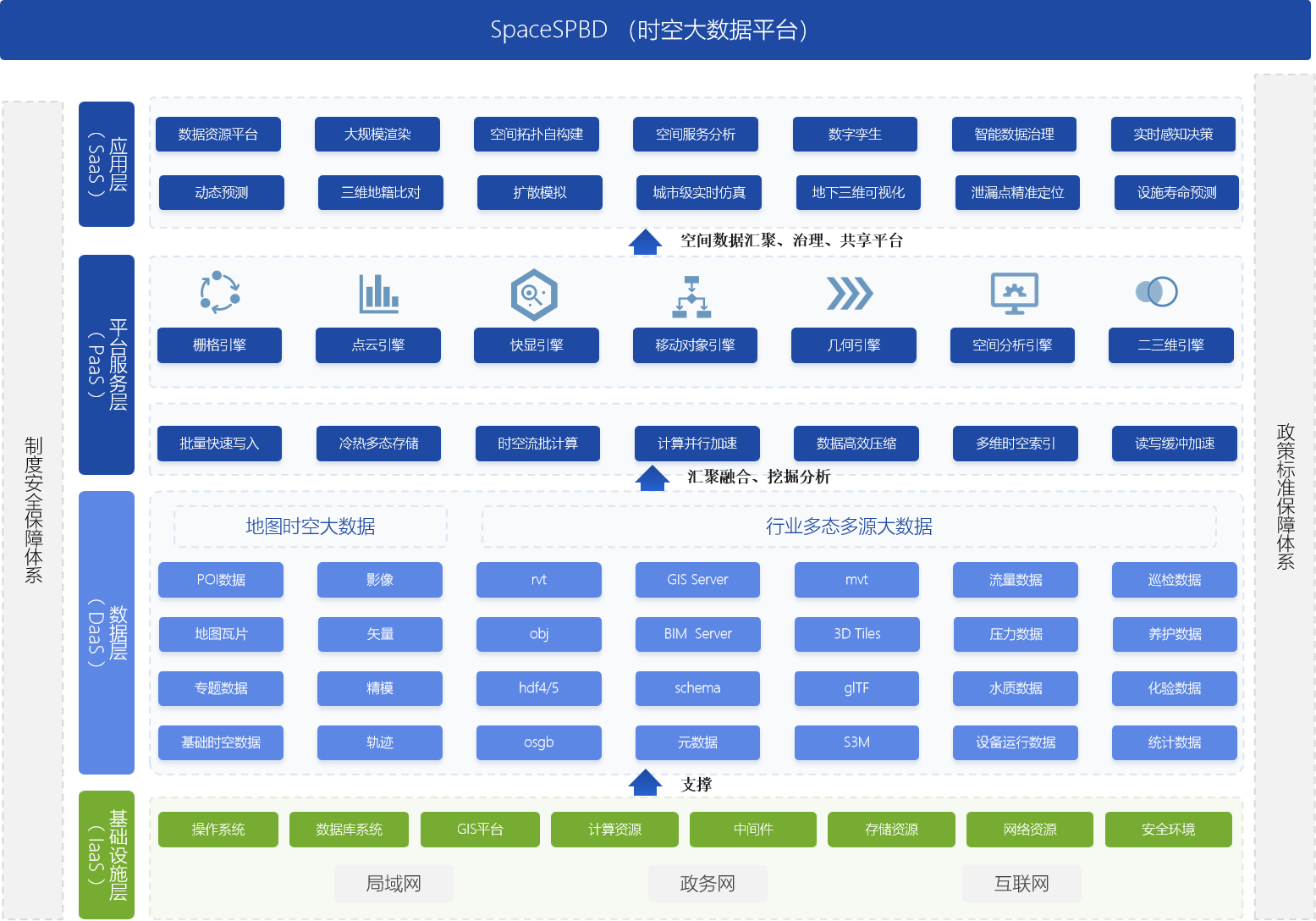The height and width of the screenshot is (921, 1316).
Task: Click the 互联网 network box
Action: (1021, 884)
